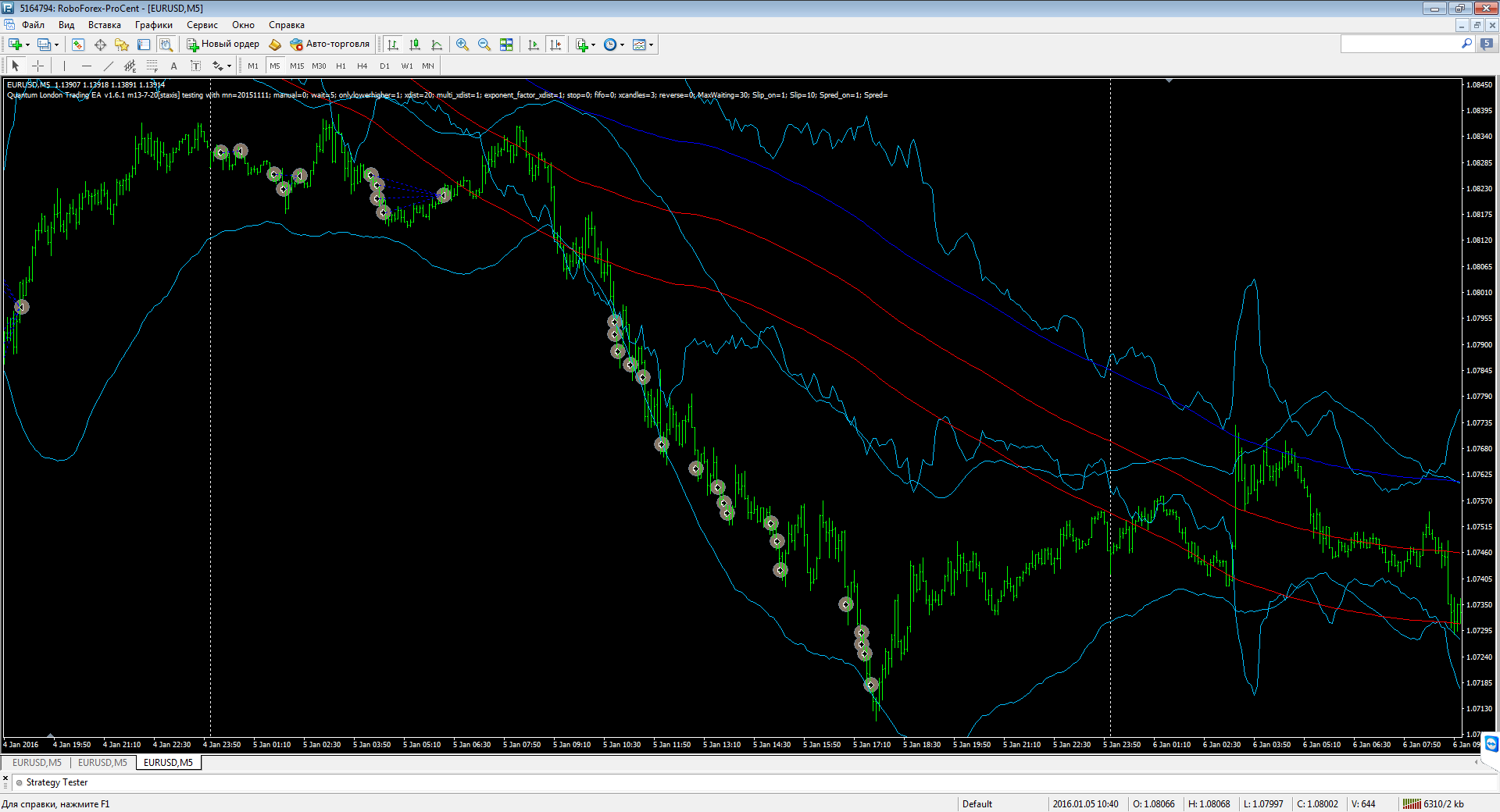Zoom out the chart with magnifier minus

[484, 45]
